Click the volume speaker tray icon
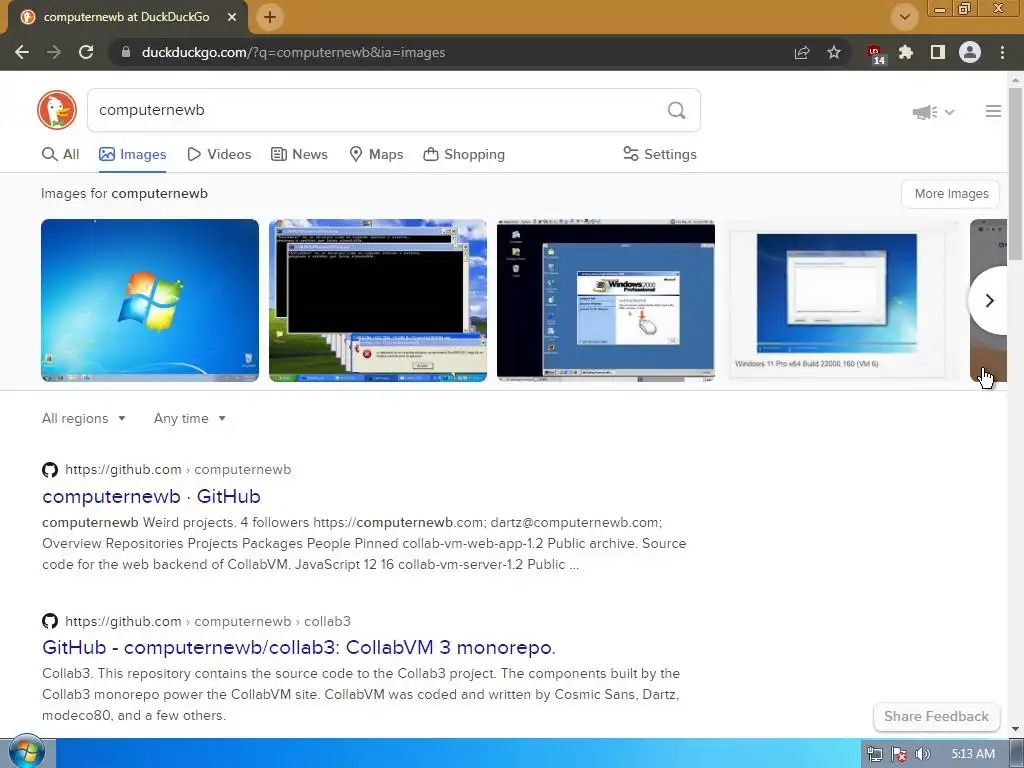Viewport: 1024px width, 768px height. tap(923, 754)
